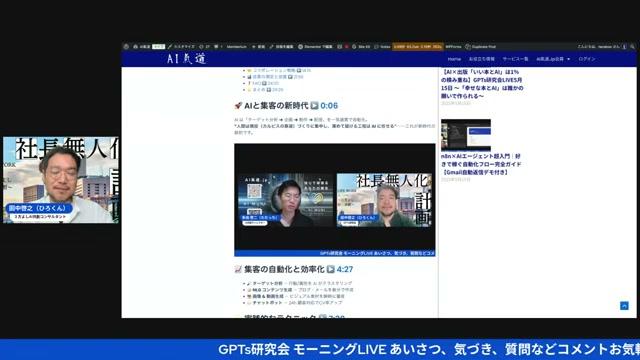Click the AI 気道 site logo

pyautogui.click(x=186, y=59)
